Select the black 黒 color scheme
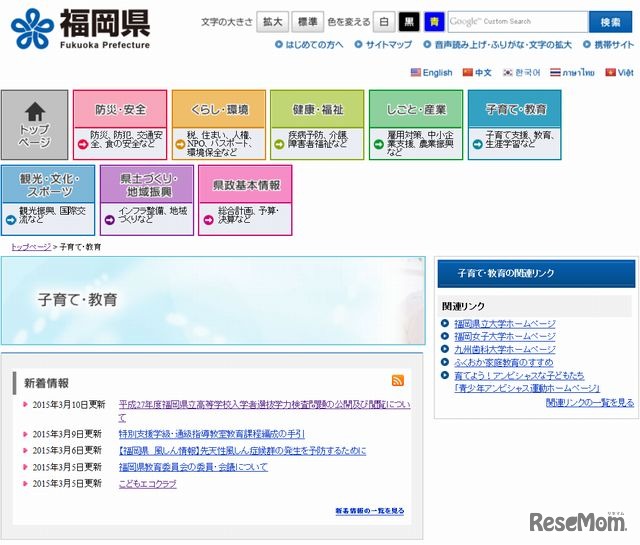 click(409, 22)
